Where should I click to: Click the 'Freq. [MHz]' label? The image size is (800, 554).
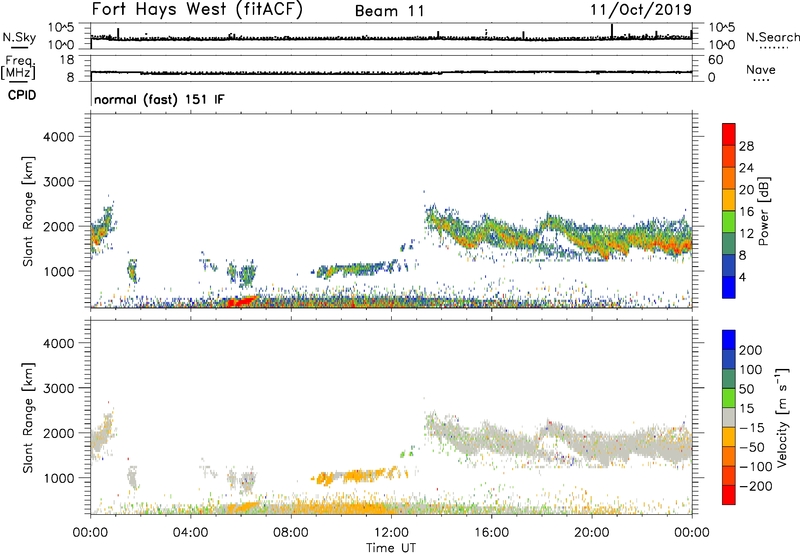18,67
